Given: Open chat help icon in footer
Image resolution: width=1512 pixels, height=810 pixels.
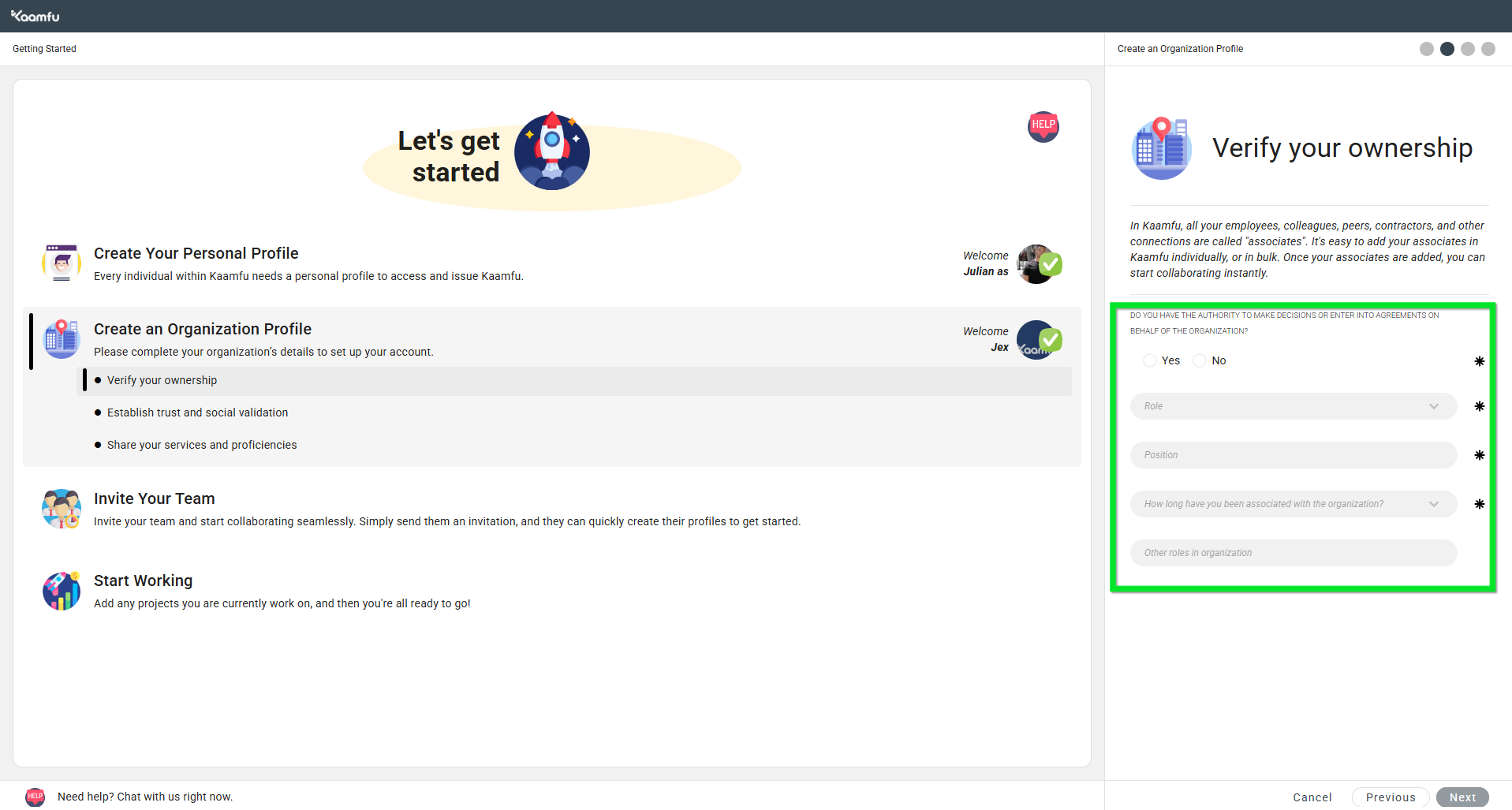Looking at the screenshot, I should tap(35, 797).
